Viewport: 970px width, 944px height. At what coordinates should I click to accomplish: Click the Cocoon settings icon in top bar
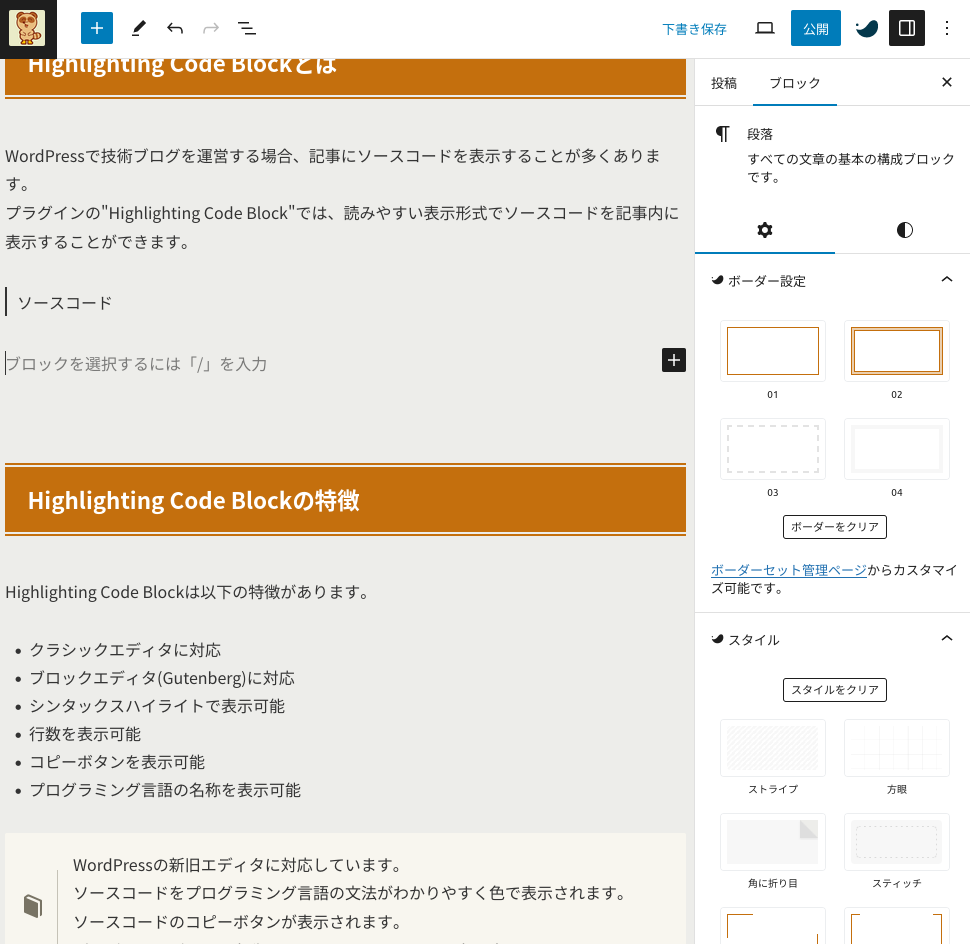coord(866,28)
